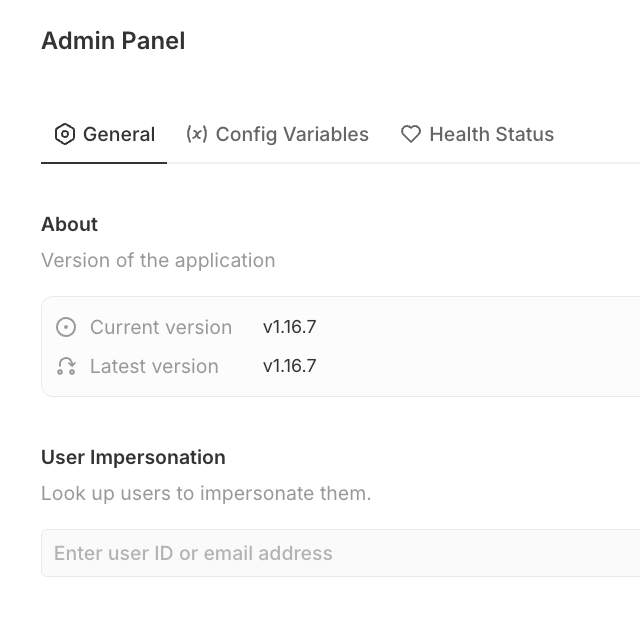The width and height of the screenshot is (640, 626).
Task: Click the Current version circle-dot icon
Action: click(x=66, y=327)
